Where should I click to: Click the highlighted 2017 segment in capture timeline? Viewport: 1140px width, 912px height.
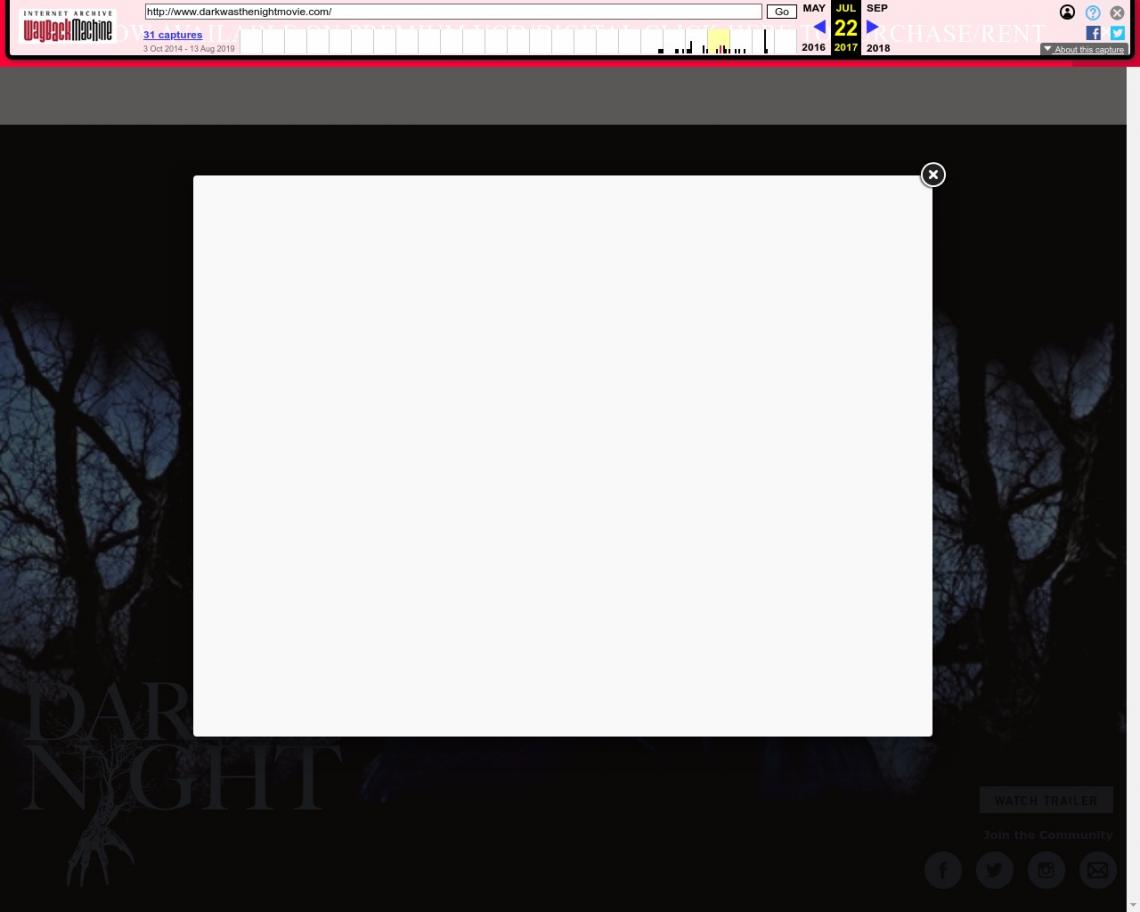point(718,41)
